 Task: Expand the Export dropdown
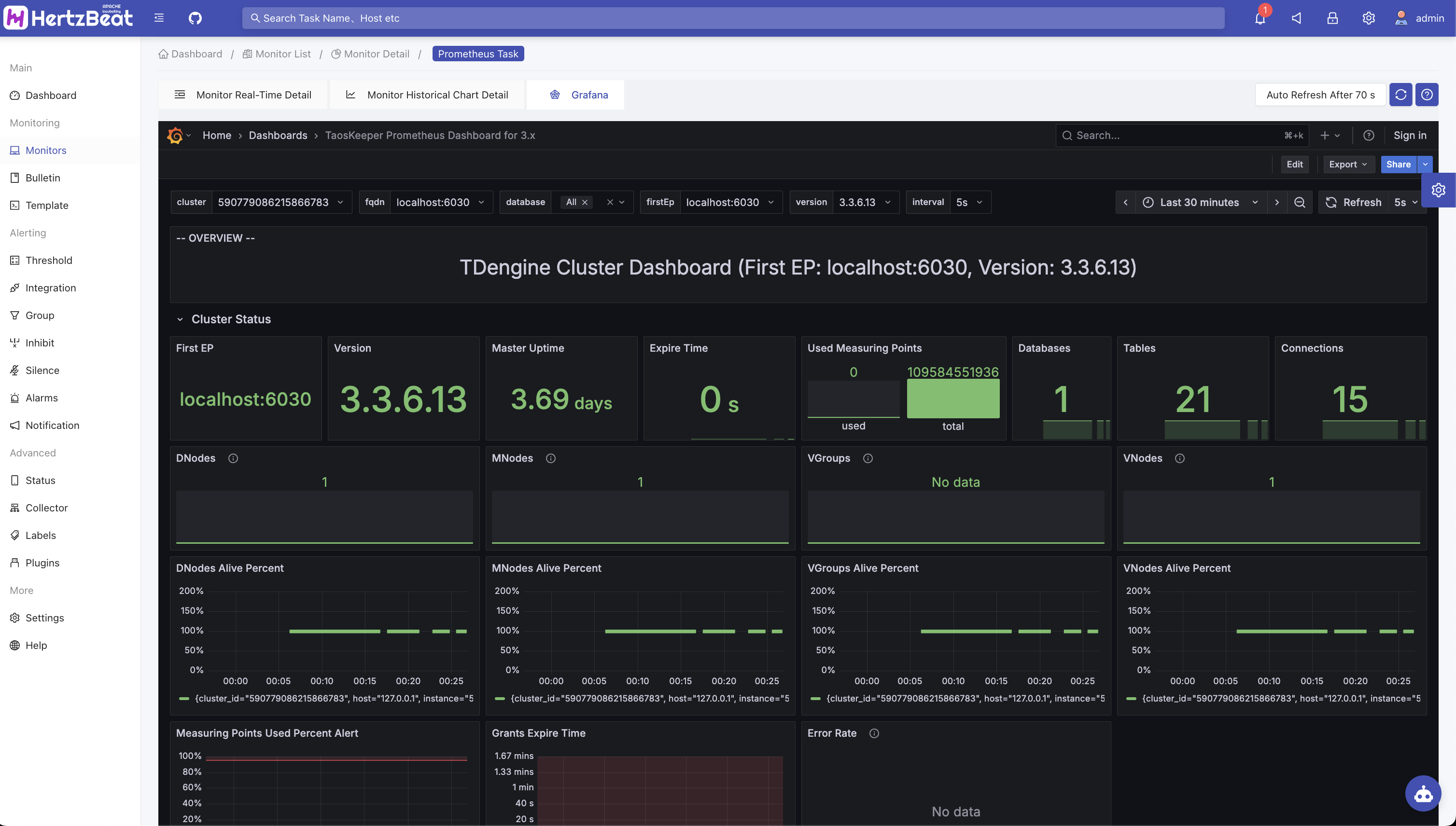[1347, 165]
